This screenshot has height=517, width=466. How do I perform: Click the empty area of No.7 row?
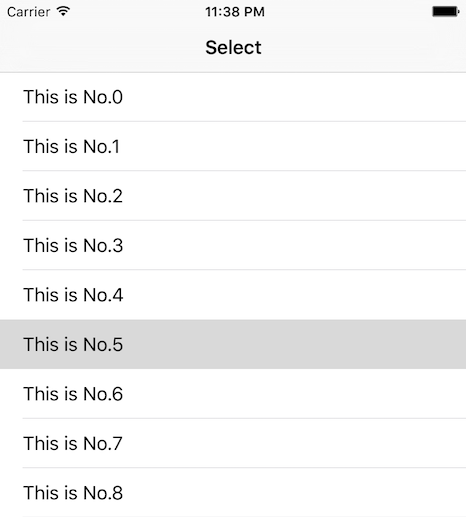click(x=293, y=443)
